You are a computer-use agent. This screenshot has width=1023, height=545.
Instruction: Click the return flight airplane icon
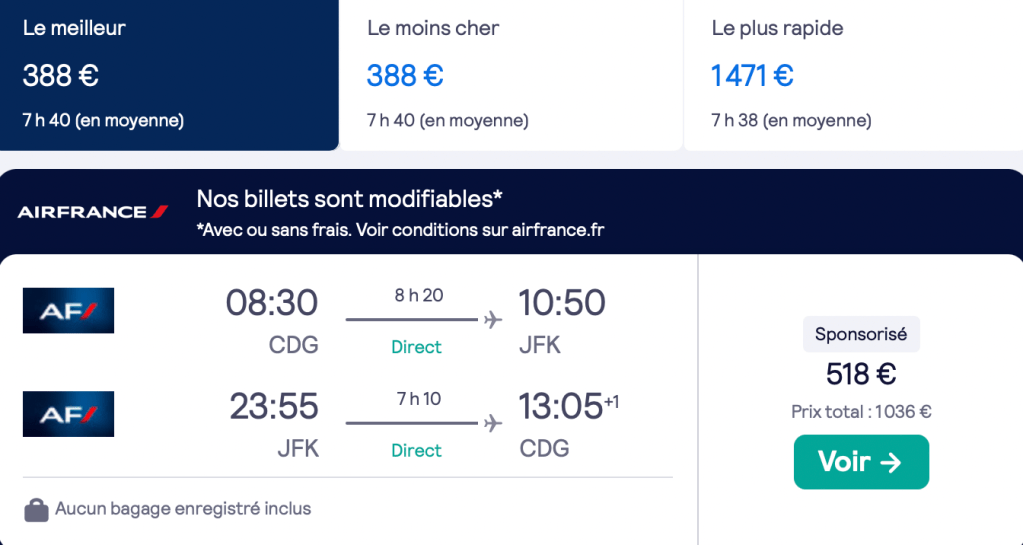492,423
